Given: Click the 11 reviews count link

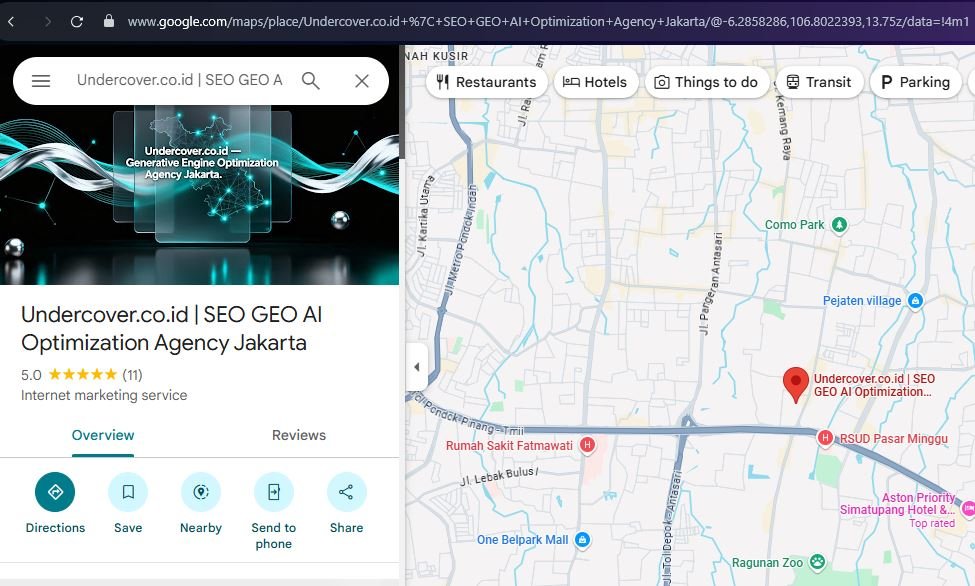Looking at the screenshot, I should (x=132, y=375).
